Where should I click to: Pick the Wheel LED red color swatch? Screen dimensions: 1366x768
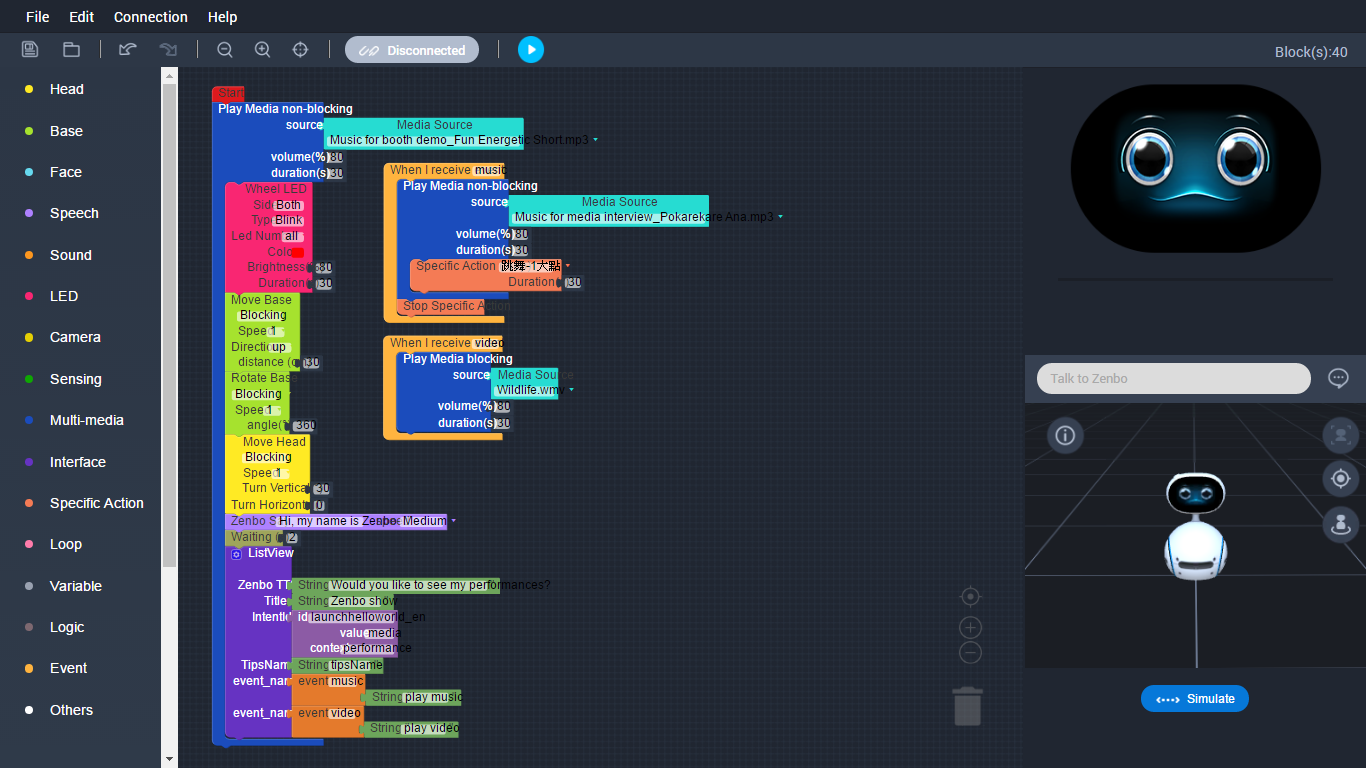[297, 252]
